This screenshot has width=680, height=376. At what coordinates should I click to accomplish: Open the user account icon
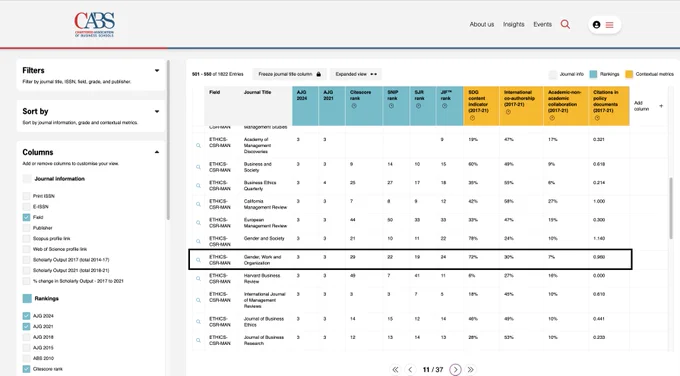click(x=596, y=25)
